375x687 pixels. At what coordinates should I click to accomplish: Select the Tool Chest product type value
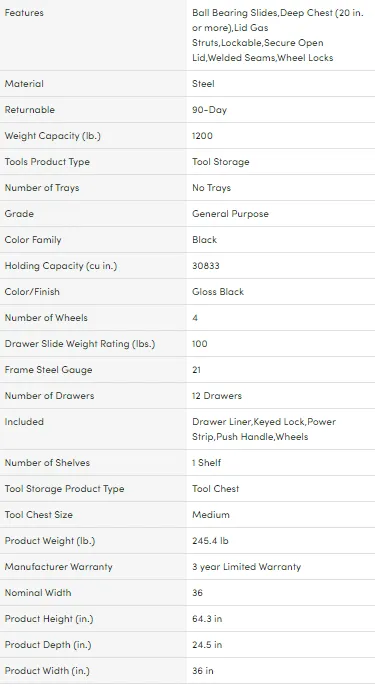point(216,489)
